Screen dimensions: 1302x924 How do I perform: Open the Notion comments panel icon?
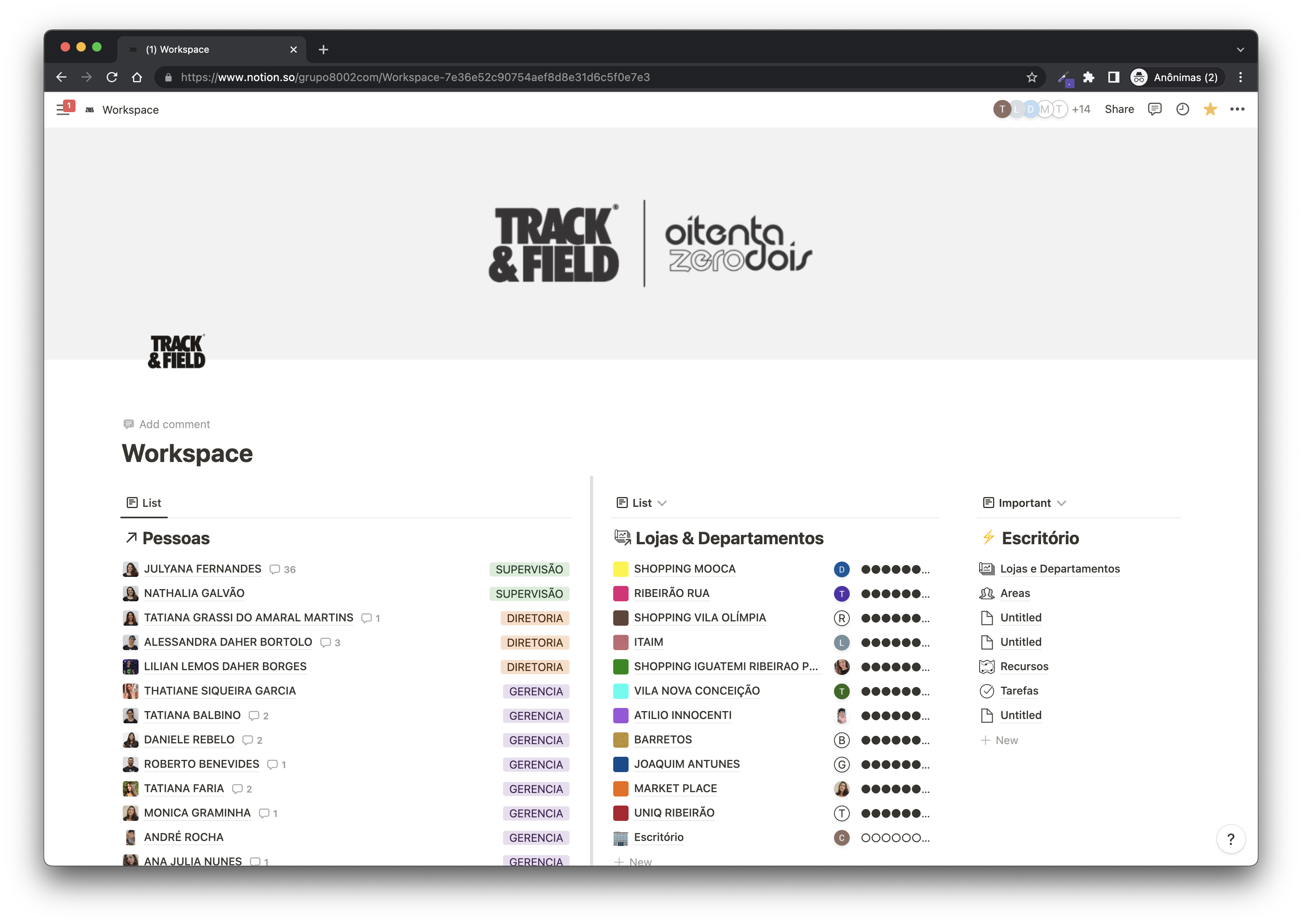pos(1155,109)
